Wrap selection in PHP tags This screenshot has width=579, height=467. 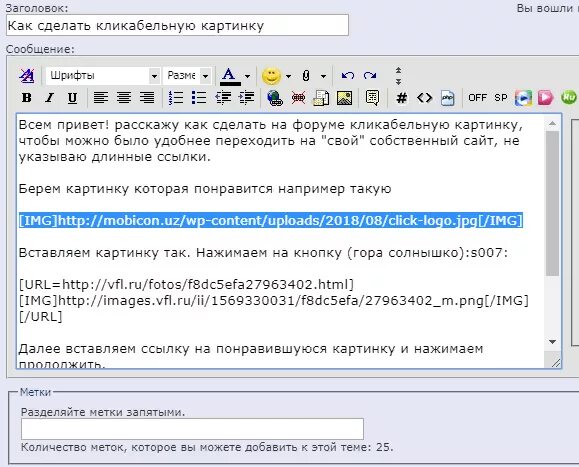click(x=448, y=98)
